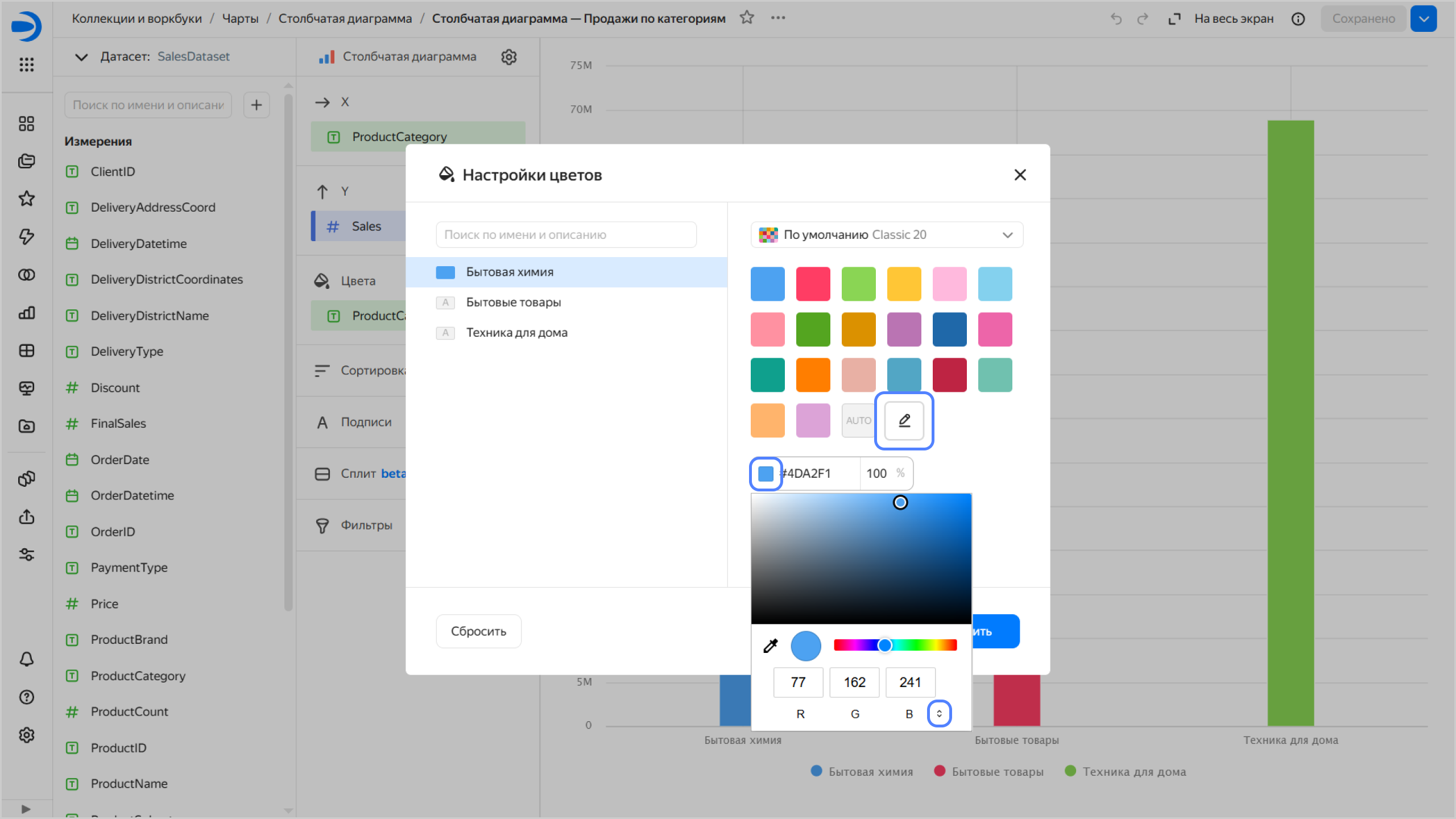Click the undo arrow in header
1456x819 pixels.
tap(1116, 19)
